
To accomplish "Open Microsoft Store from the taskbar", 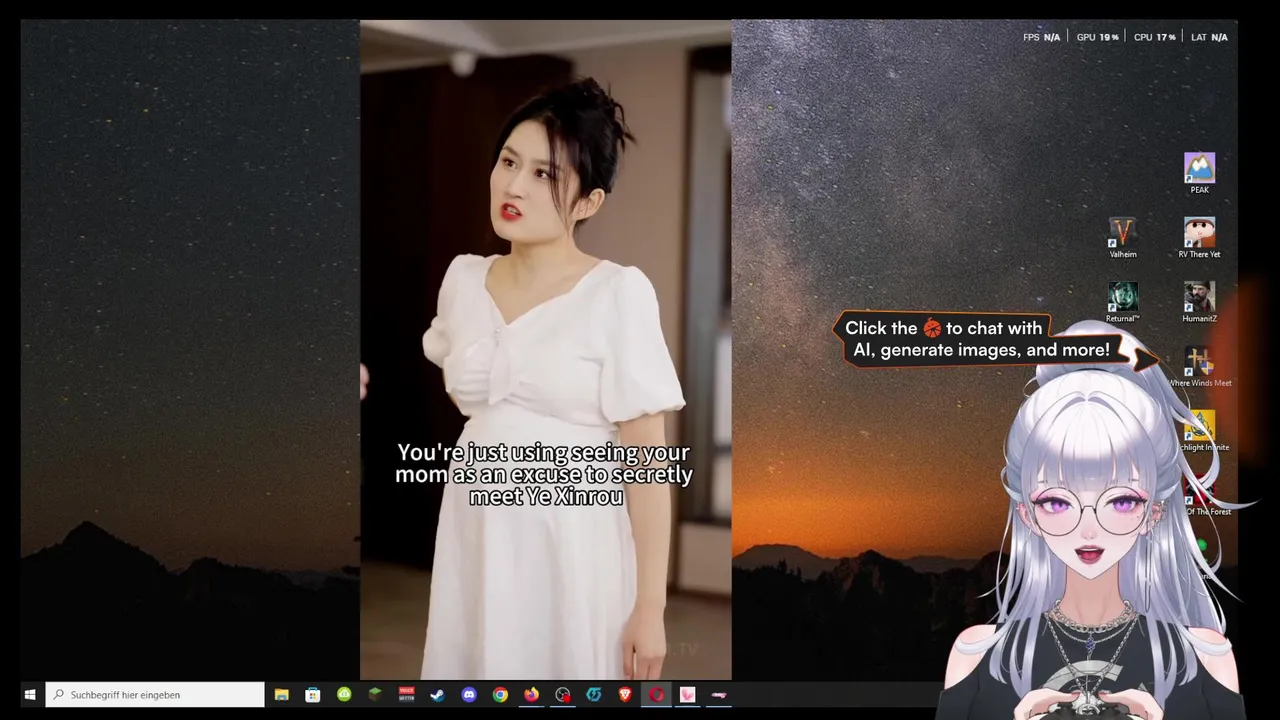I will [313, 695].
